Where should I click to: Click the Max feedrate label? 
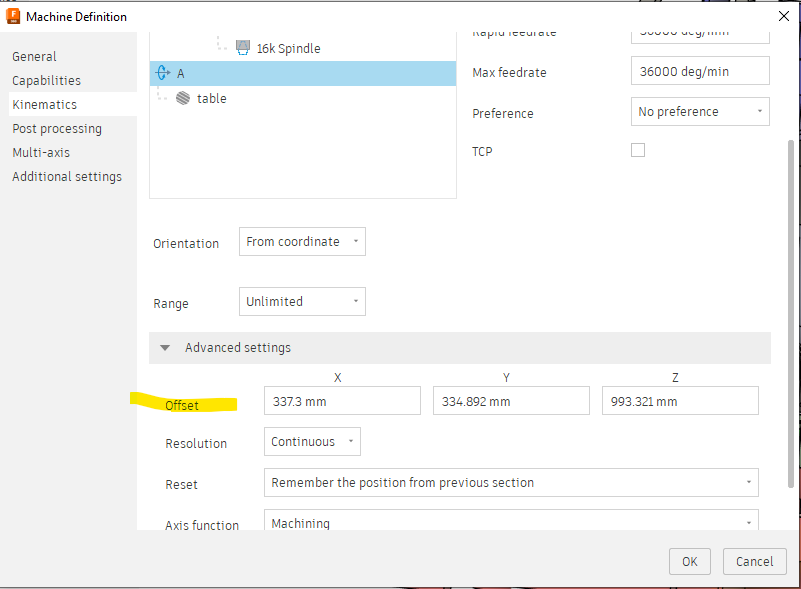pyautogui.click(x=509, y=73)
